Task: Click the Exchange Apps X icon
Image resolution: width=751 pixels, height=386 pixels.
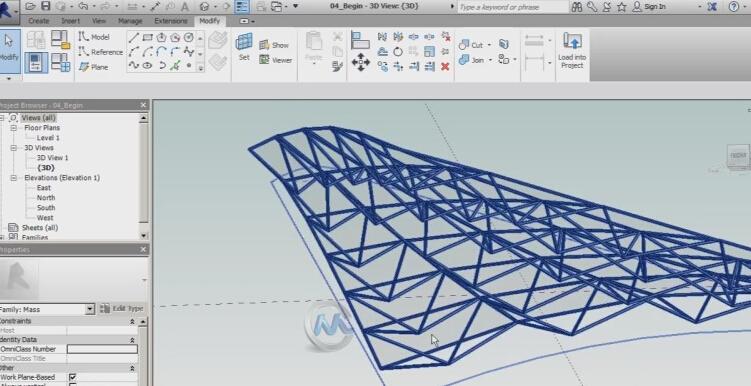Action: (712, 7)
